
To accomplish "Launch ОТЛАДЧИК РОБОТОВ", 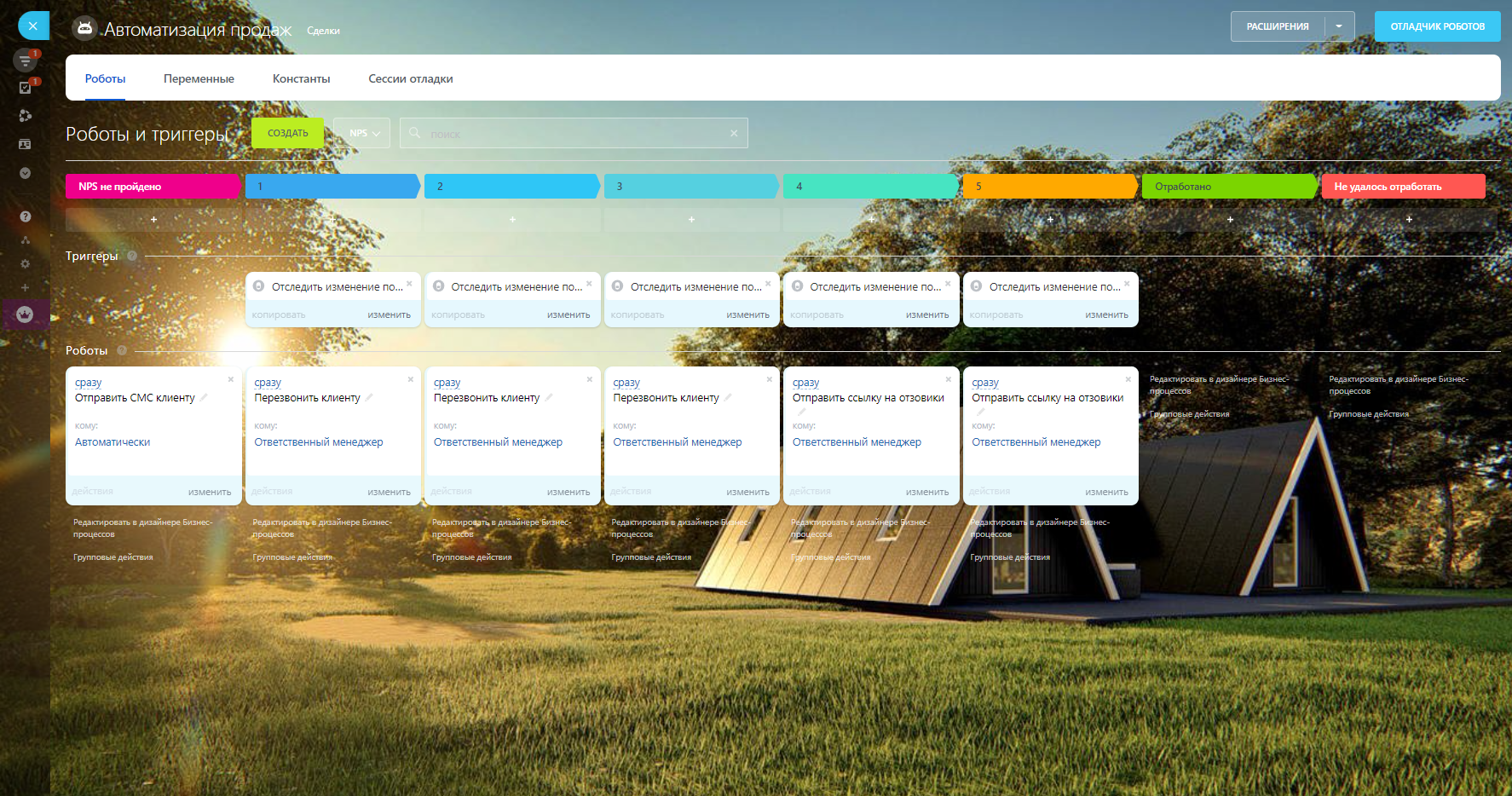I will [1437, 26].
